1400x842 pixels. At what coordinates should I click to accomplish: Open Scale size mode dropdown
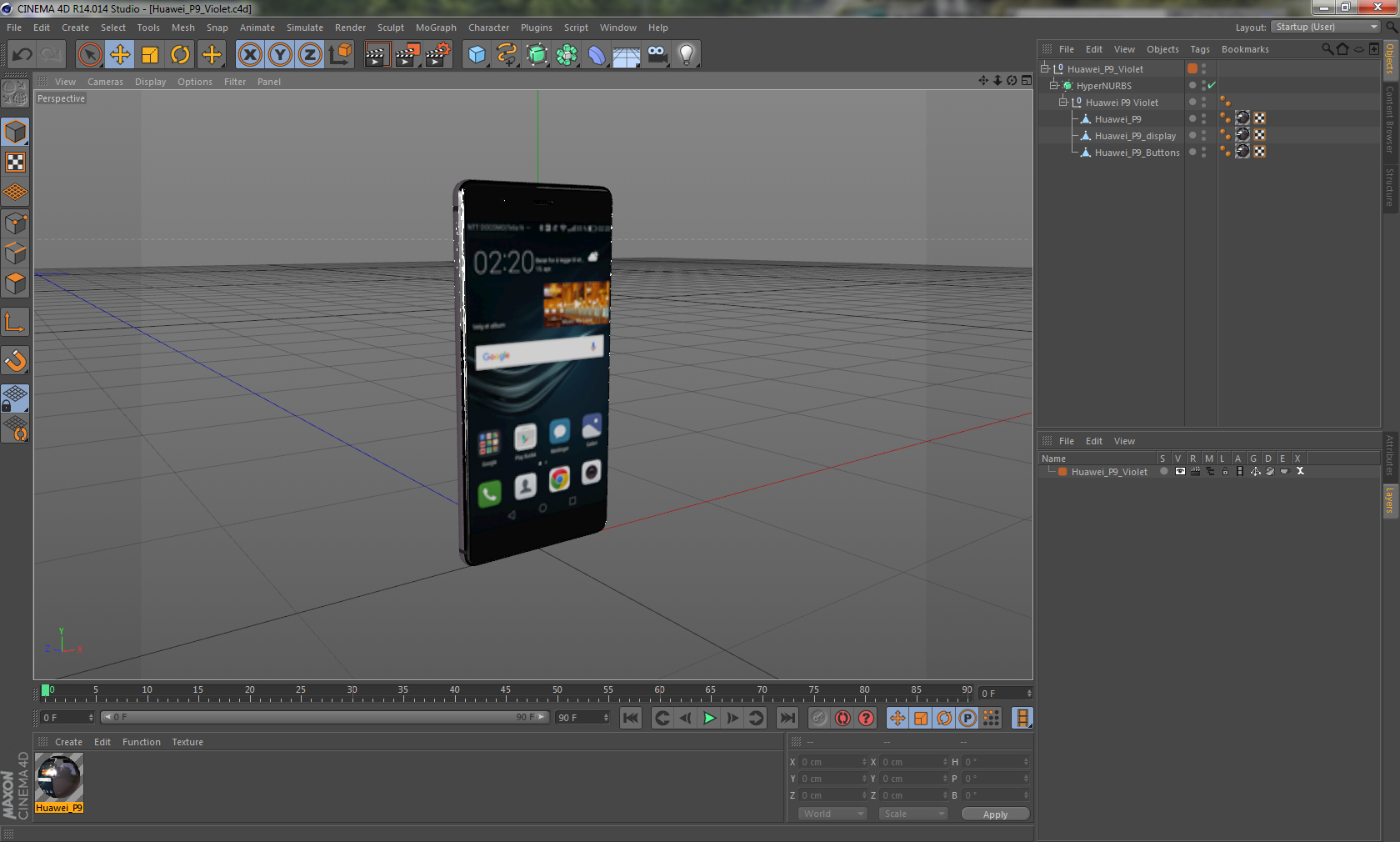tap(913, 814)
